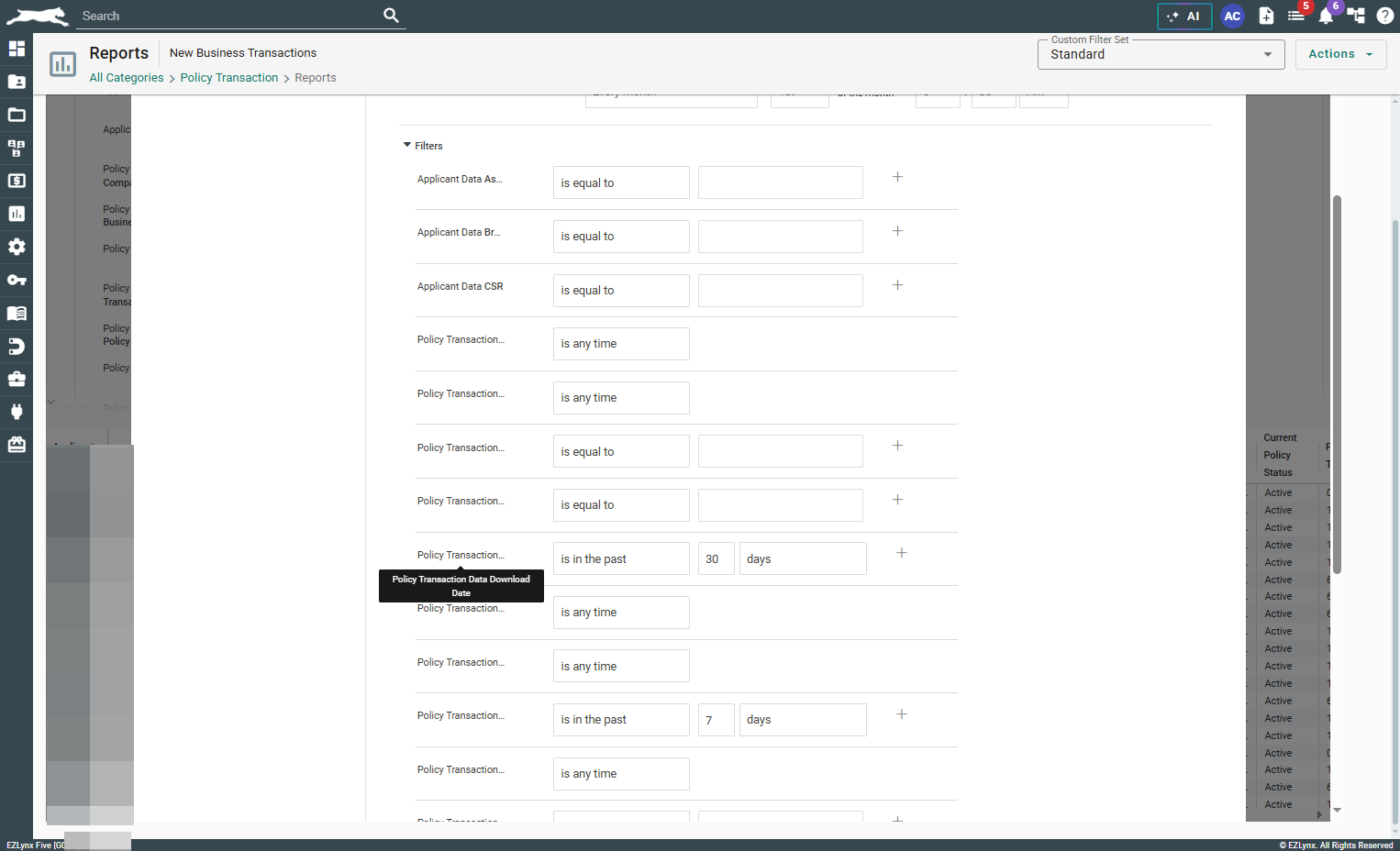Click the All Categories breadcrumb link
The width and height of the screenshot is (1400, 851).
[x=127, y=78]
